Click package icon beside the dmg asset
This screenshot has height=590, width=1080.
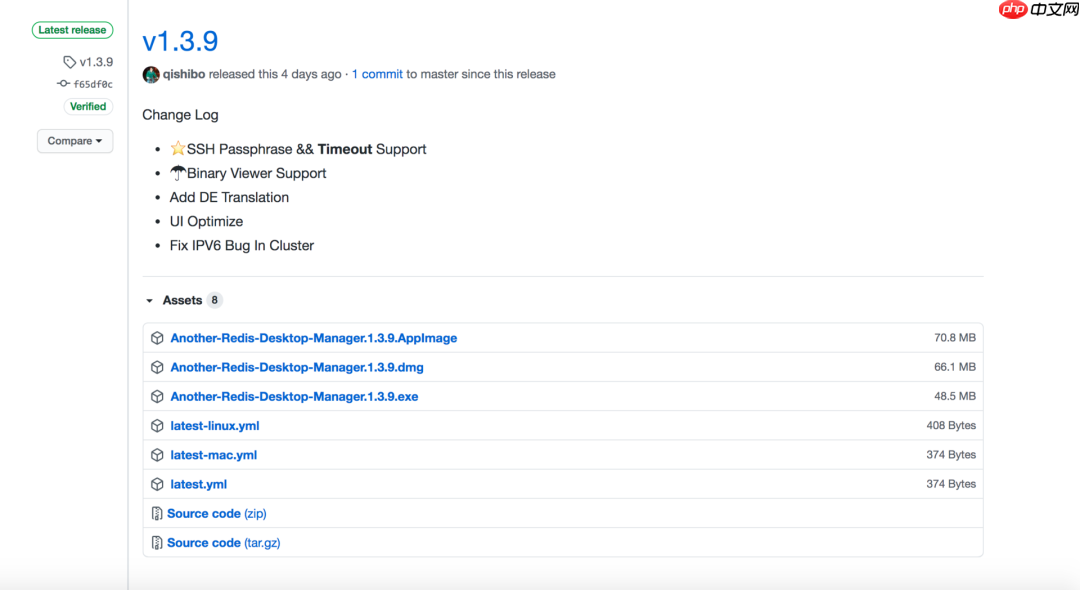pyautogui.click(x=157, y=367)
